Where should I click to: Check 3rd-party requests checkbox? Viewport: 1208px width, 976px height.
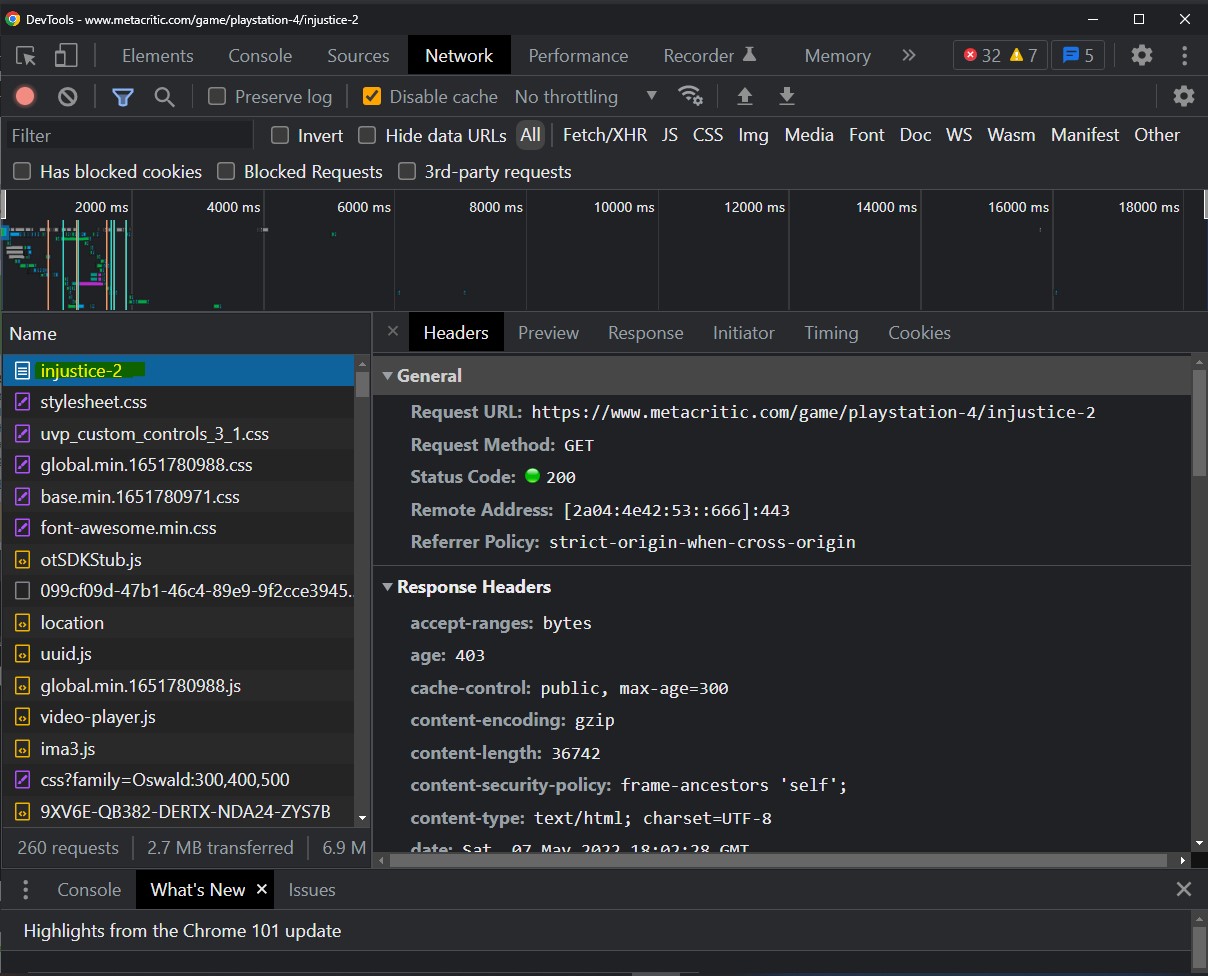pyautogui.click(x=407, y=172)
